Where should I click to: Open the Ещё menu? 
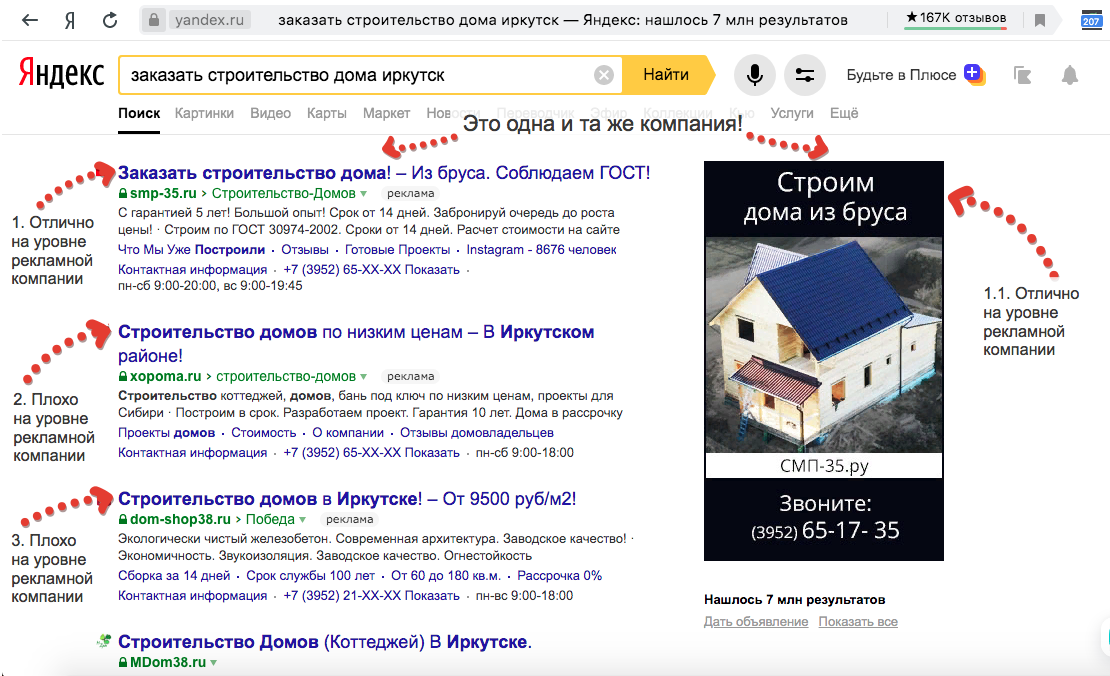[844, 113]
